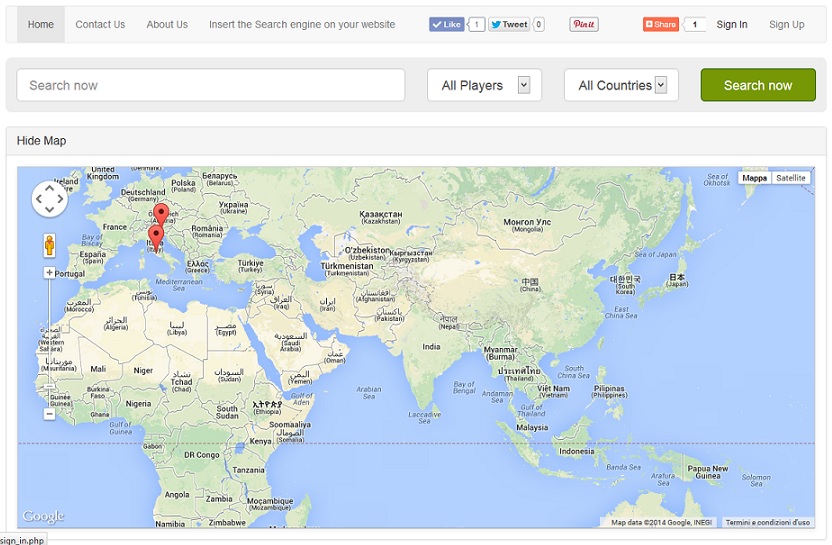This screenshot has height=545, width=832.
Task: Click the Like count bubble
Action: [476, 24]
